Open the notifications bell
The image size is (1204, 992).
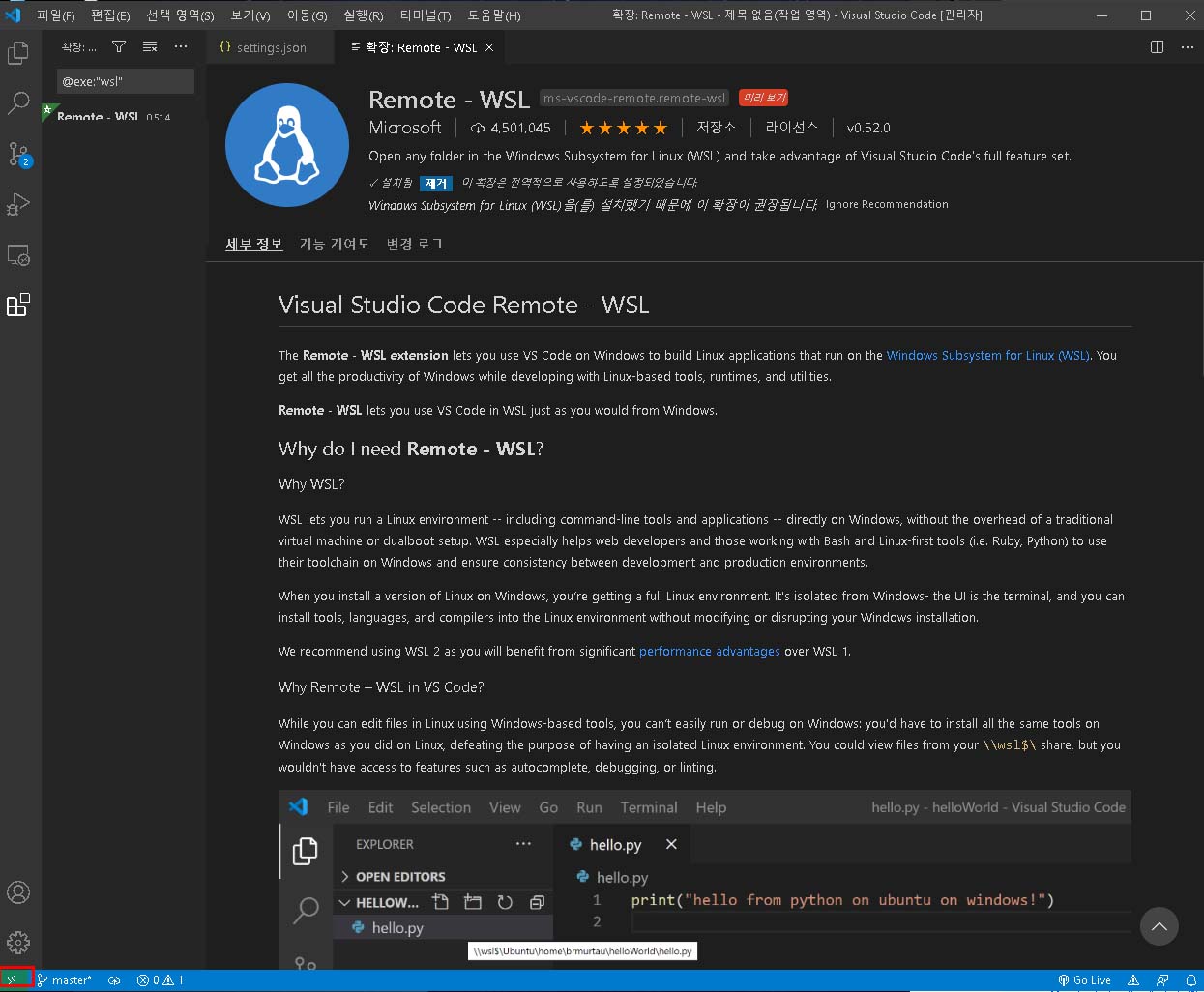point(1191,980)
